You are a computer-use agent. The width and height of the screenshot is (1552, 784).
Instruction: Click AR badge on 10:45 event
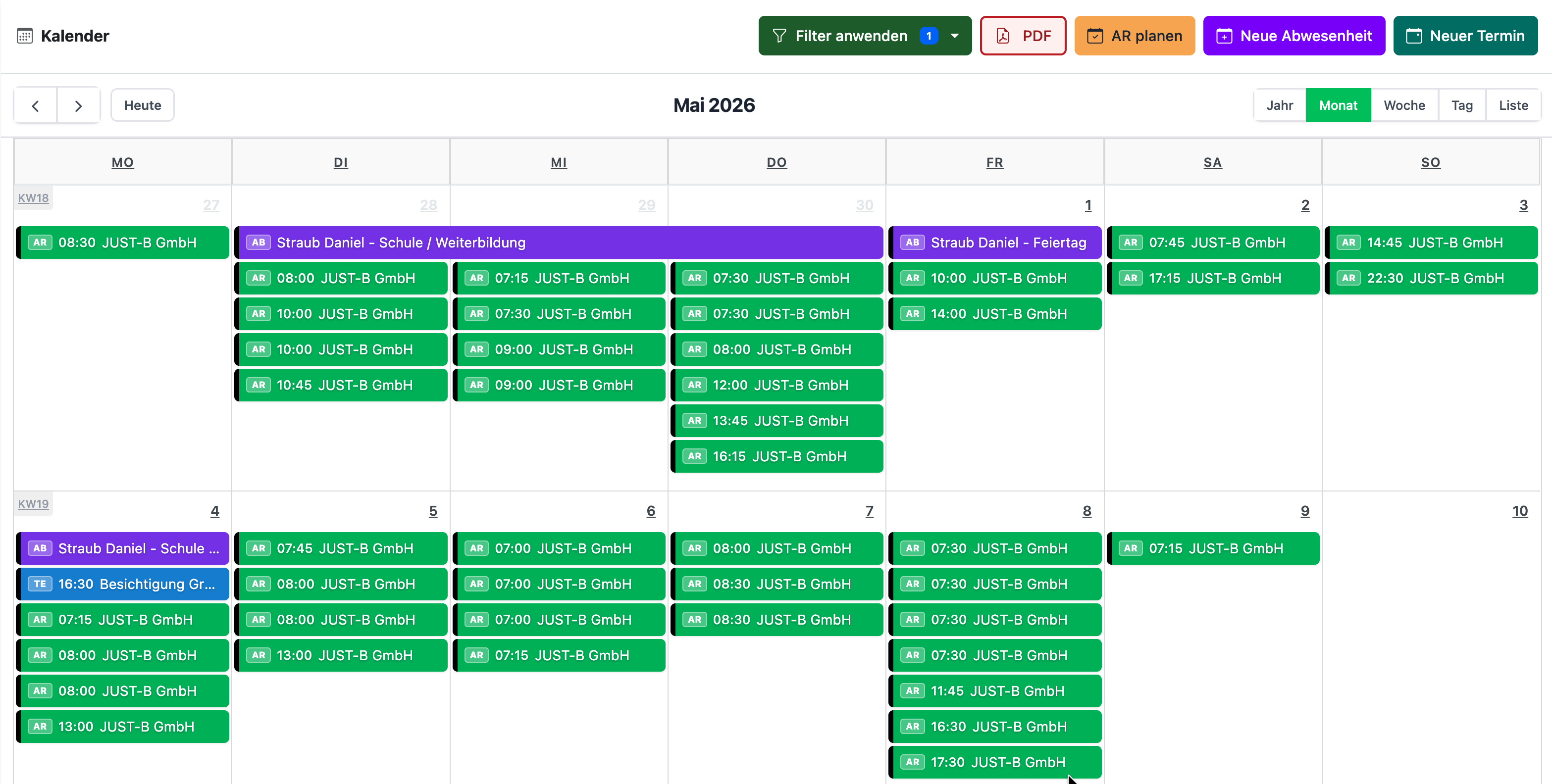tap(258, 386)
